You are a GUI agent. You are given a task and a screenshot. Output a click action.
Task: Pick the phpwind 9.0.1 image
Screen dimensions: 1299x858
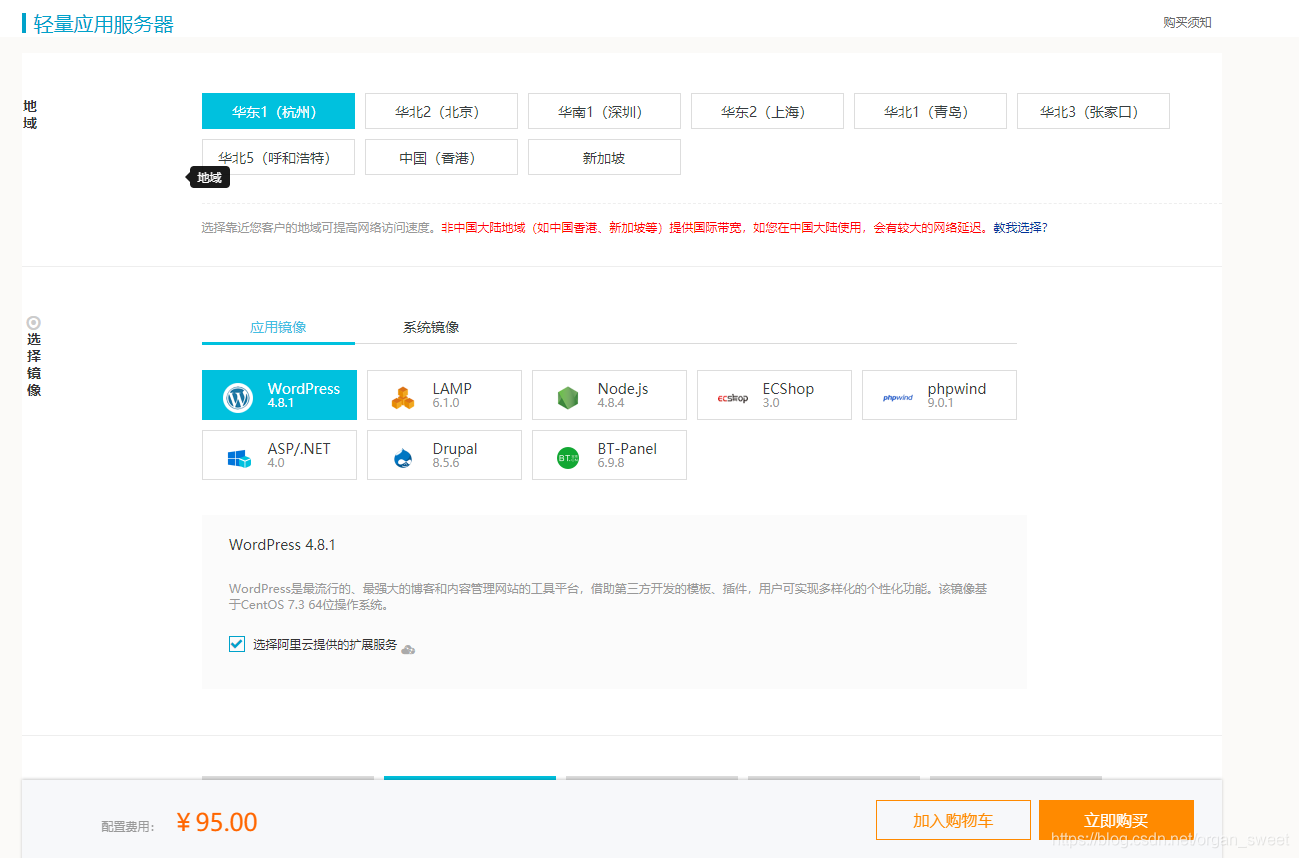(938, 394)
